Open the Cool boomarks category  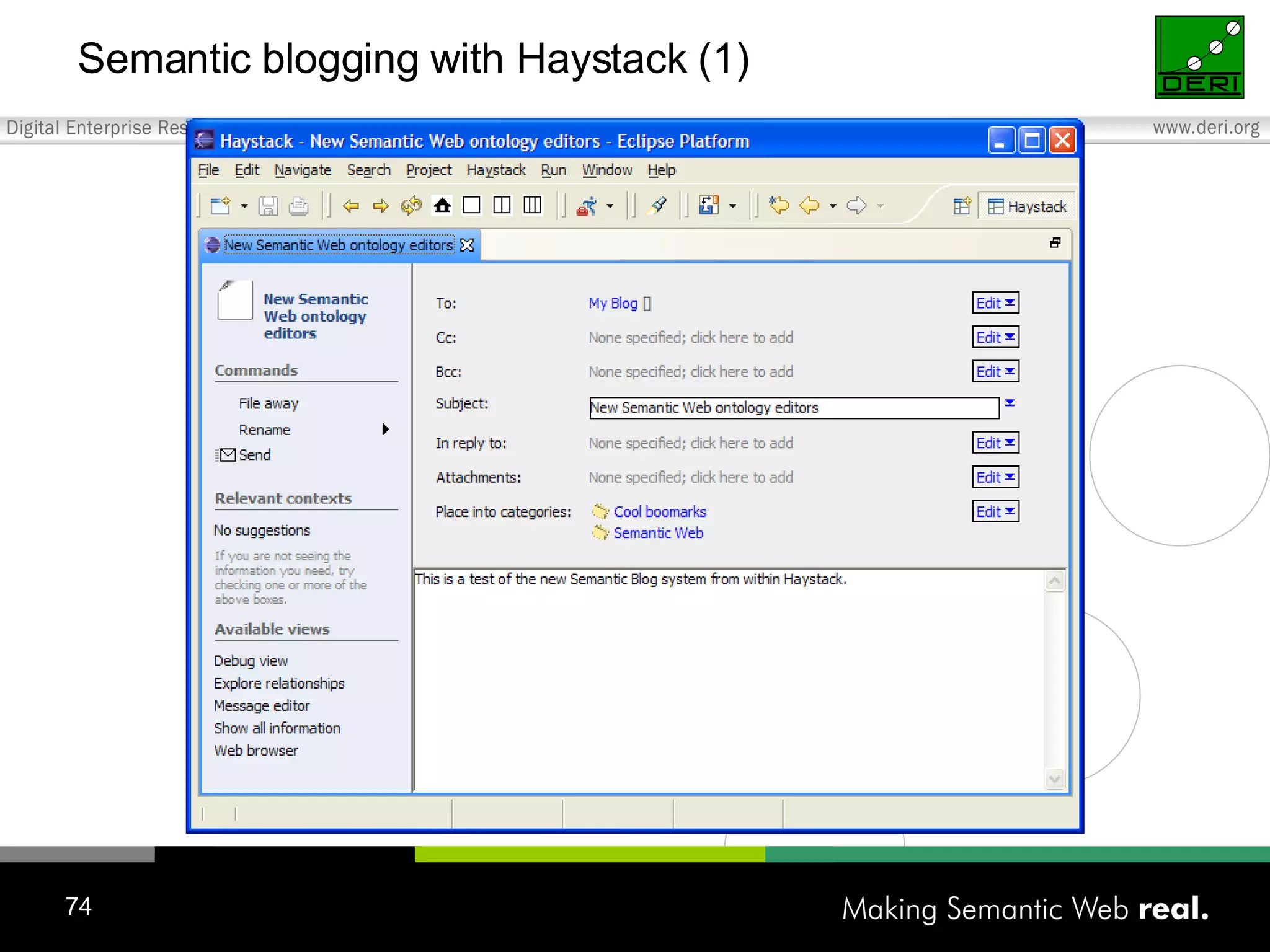click(x=660, y=512)
